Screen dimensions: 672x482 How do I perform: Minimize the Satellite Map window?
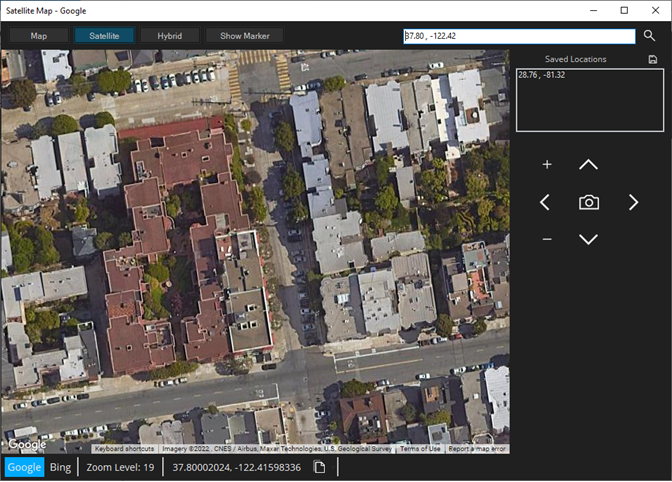click(594, 10)
